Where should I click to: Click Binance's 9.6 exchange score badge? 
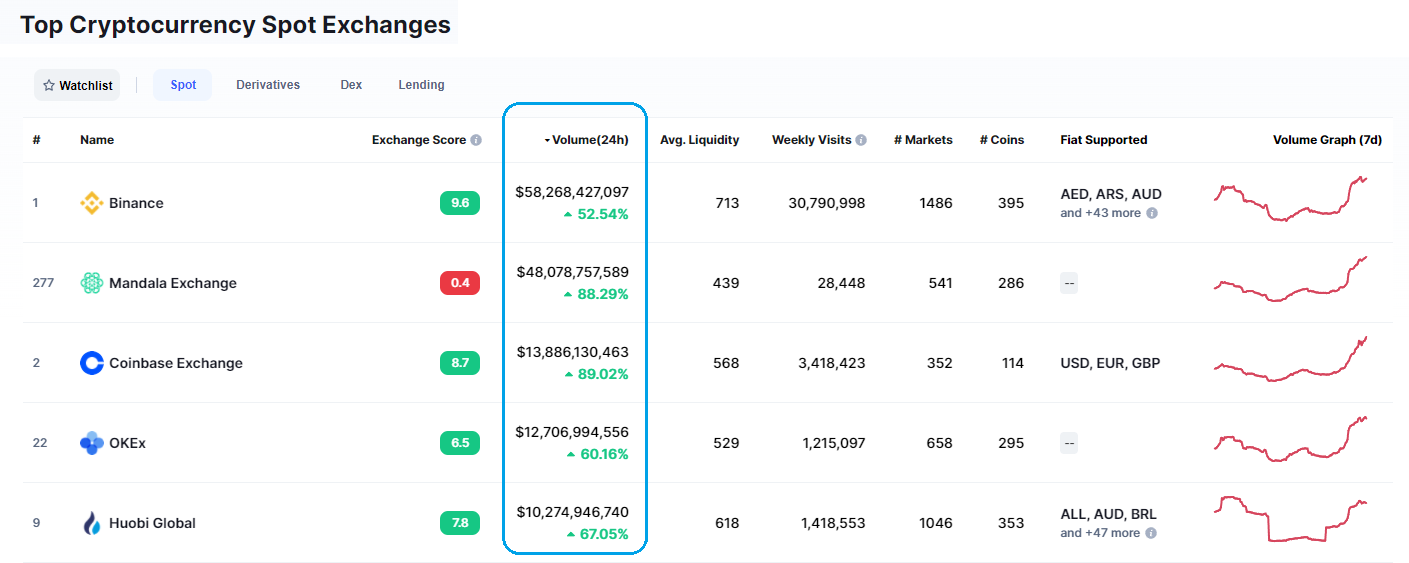click(460, 203)
